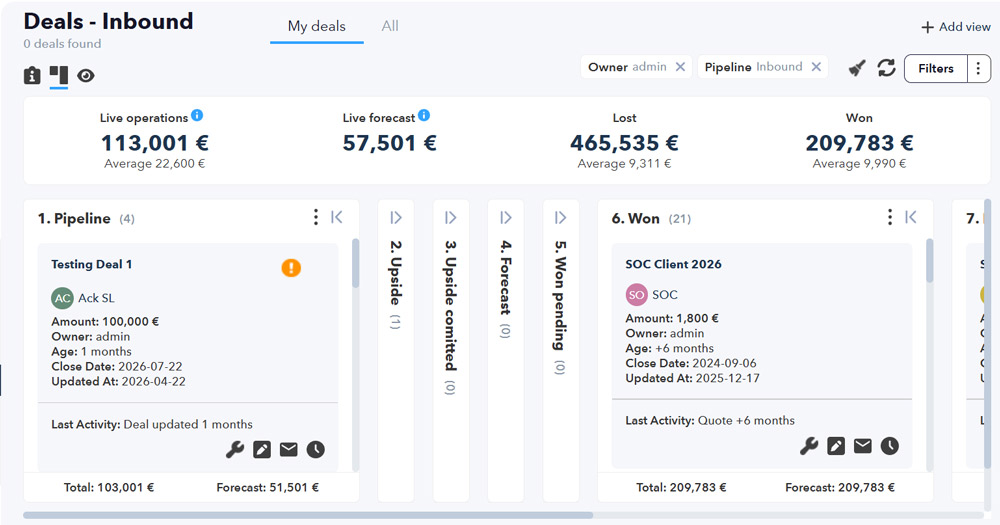Click Last Activity: Deal updated 1 months
Screen dimensions: 1000x525
coord(152,424)
